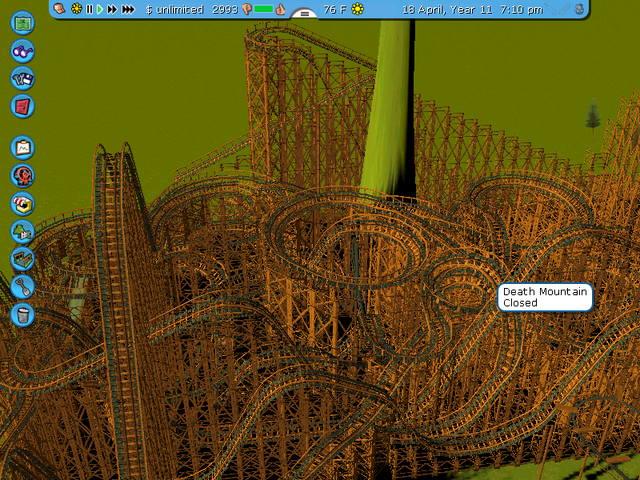This screenshot has height=480, width=640.
Task: Click the green park rating bar
Action: [264, 9]
